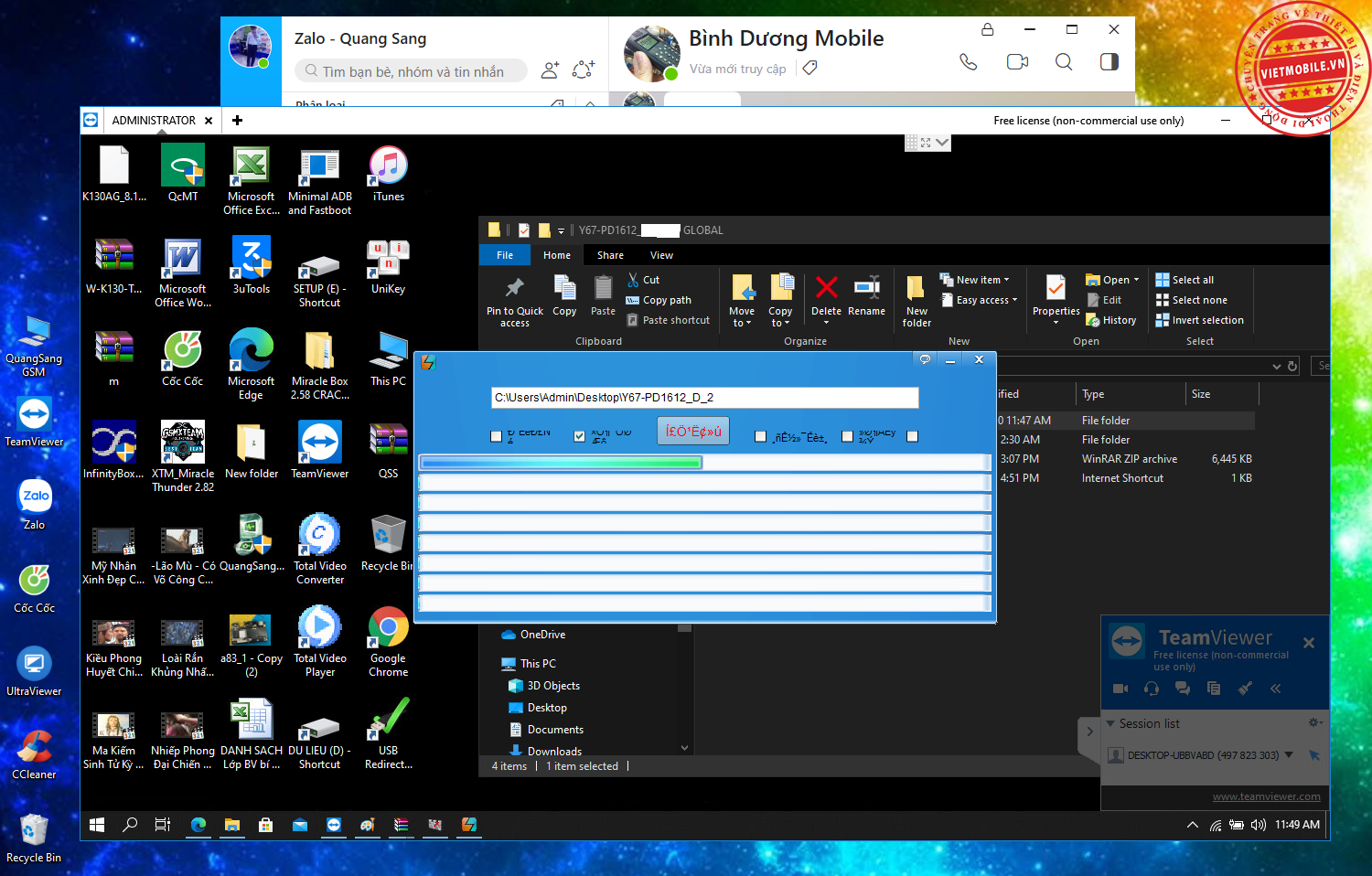Open the dropdown arrow next to DESKTOP-UBBVABD
Screen dimensions: 1372x876
pyautogui.click(x=1289, y=755)
